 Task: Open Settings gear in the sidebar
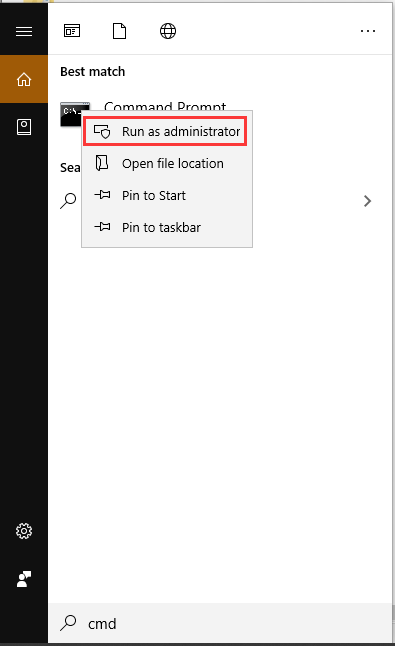(x=24, y=531)
